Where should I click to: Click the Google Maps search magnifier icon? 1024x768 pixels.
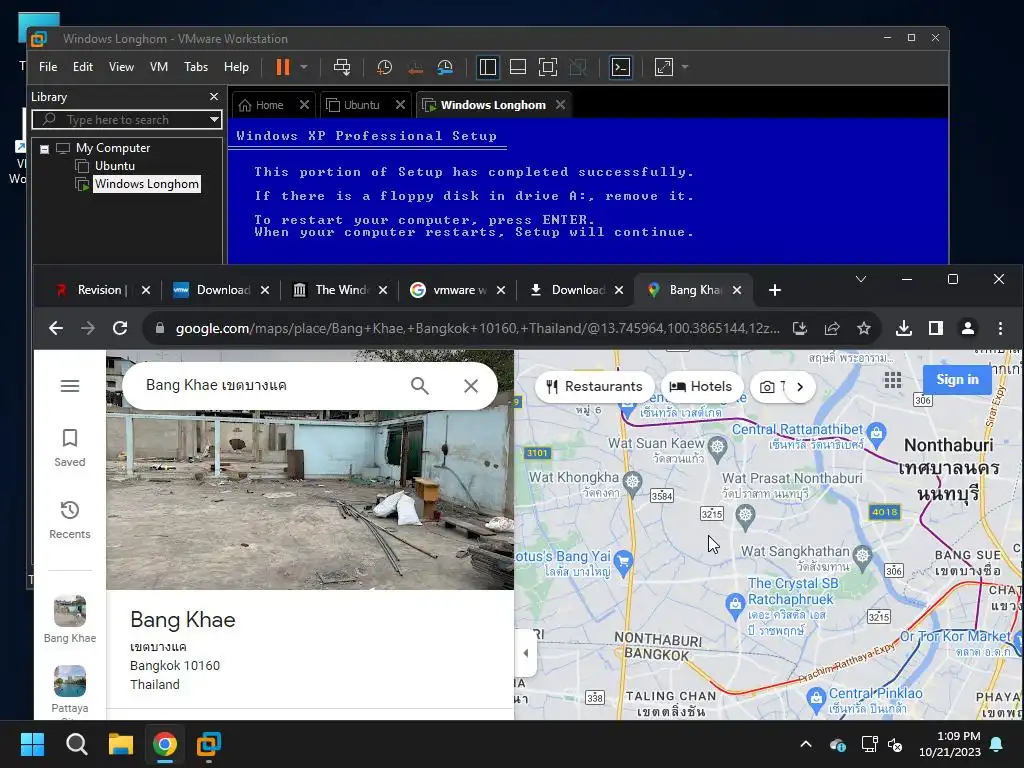420,386
